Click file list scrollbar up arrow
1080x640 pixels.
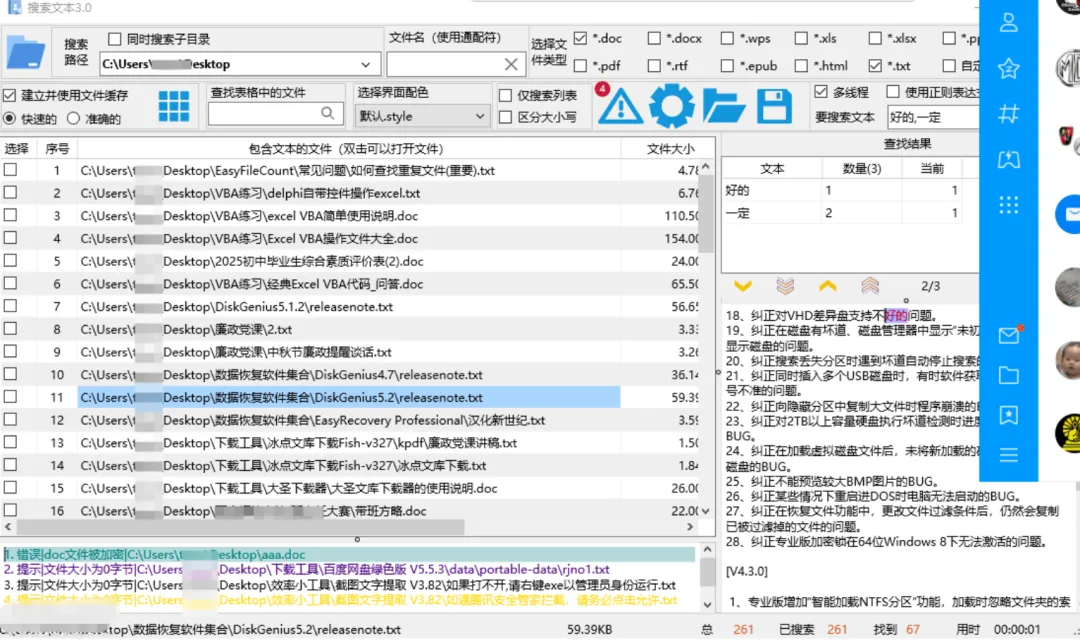[706, 167]
